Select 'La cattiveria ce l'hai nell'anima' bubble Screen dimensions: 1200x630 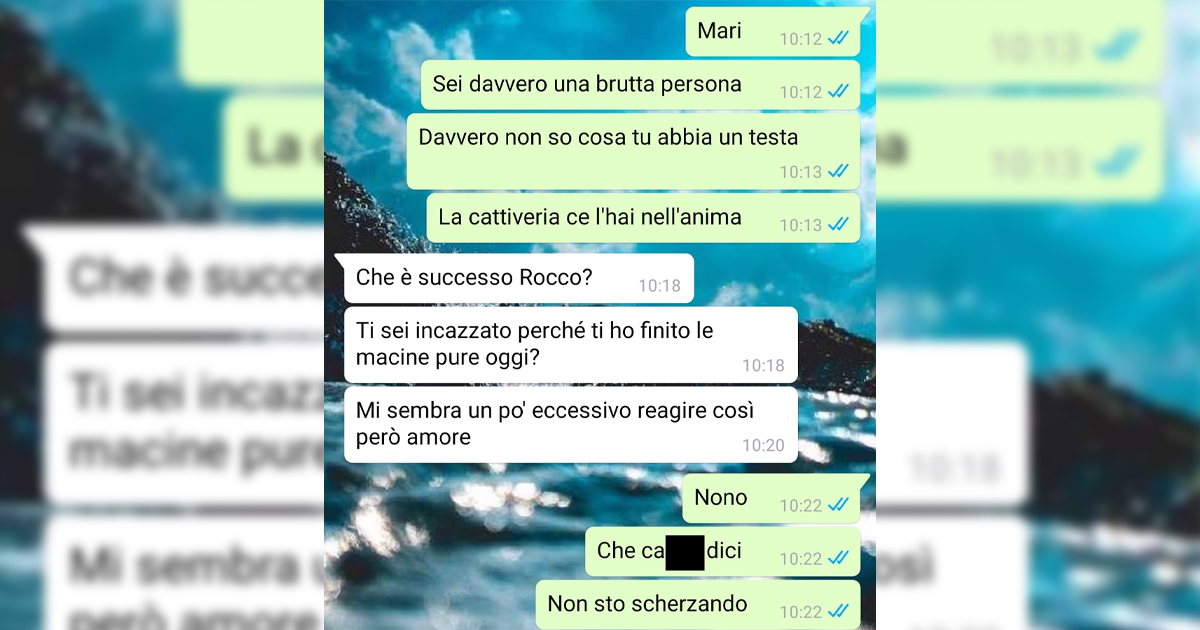[x=643, y=218]
